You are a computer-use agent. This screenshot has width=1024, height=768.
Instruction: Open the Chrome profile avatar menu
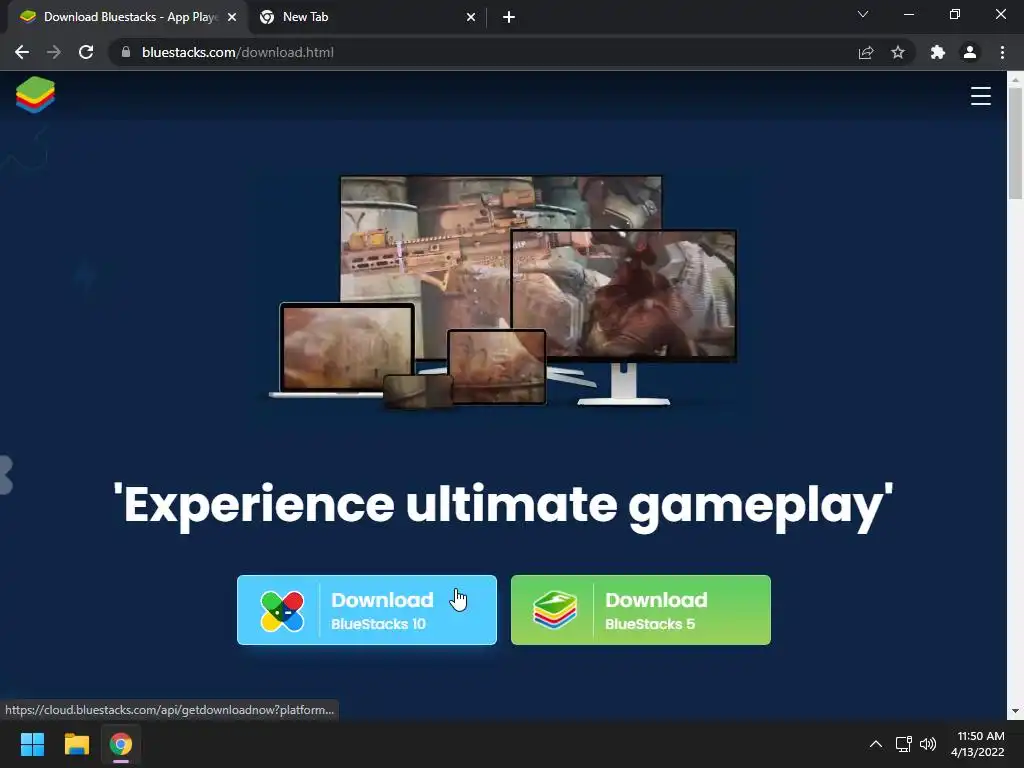(970, 52)
